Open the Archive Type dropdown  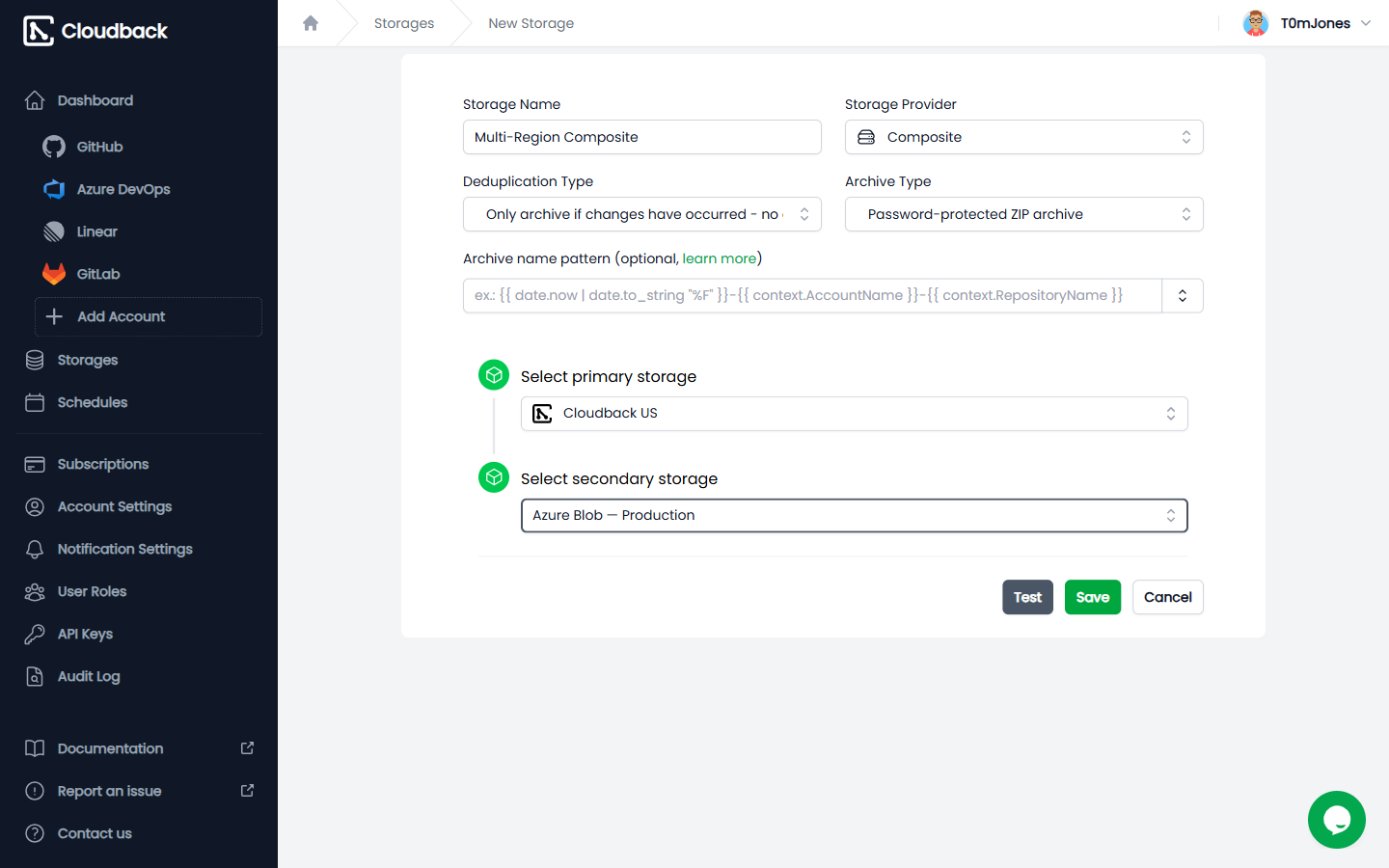point(1024,214)
